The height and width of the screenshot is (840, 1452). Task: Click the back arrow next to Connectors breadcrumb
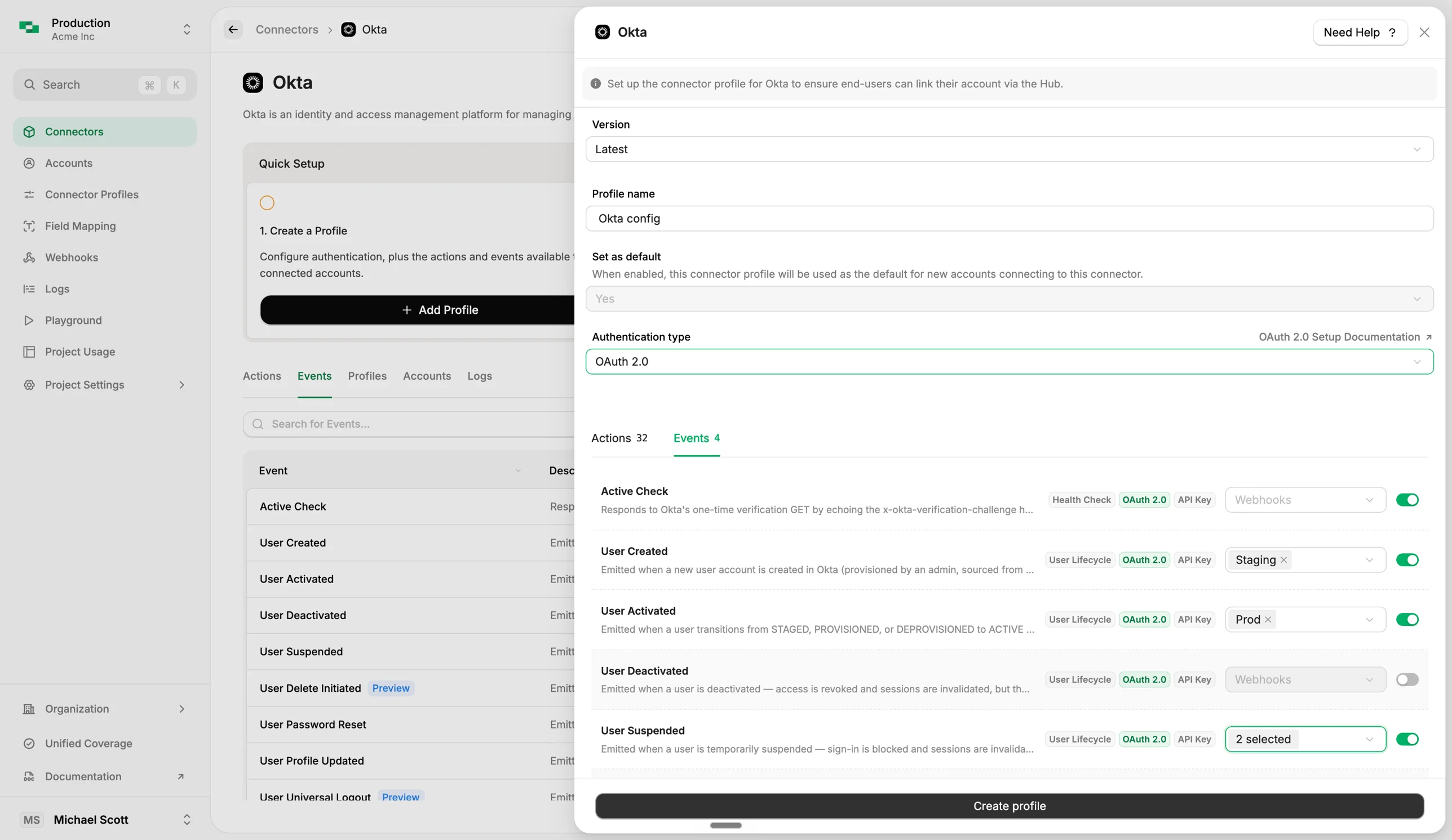point(233,29)
